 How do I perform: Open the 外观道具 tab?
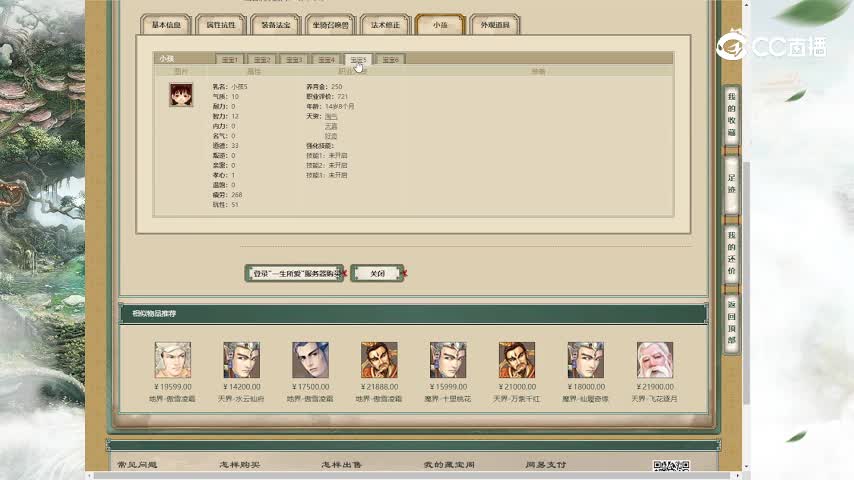tap(495, 25)
